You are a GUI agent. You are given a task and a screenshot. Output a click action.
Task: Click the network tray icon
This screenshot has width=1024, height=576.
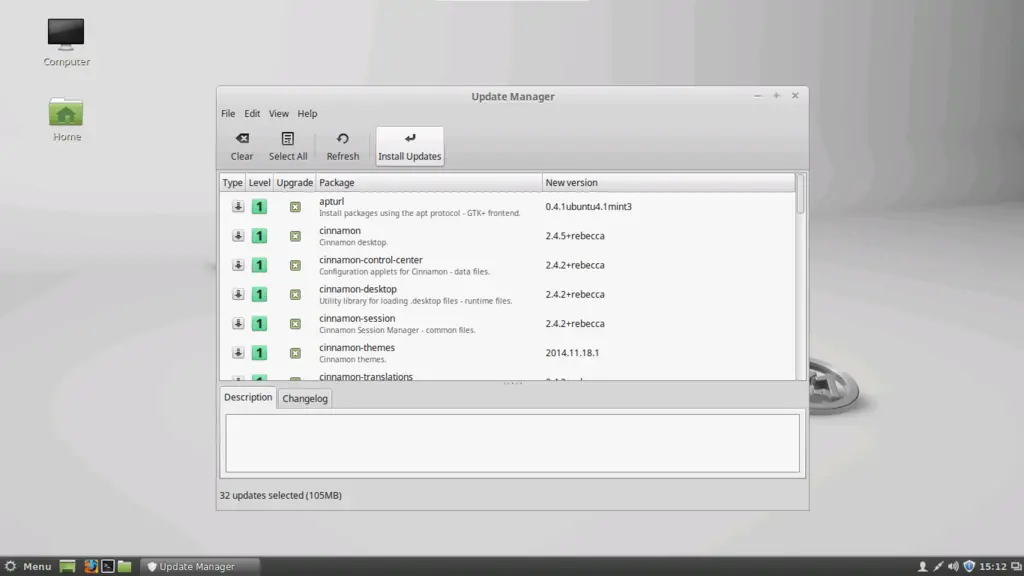[x=938, y=567]
